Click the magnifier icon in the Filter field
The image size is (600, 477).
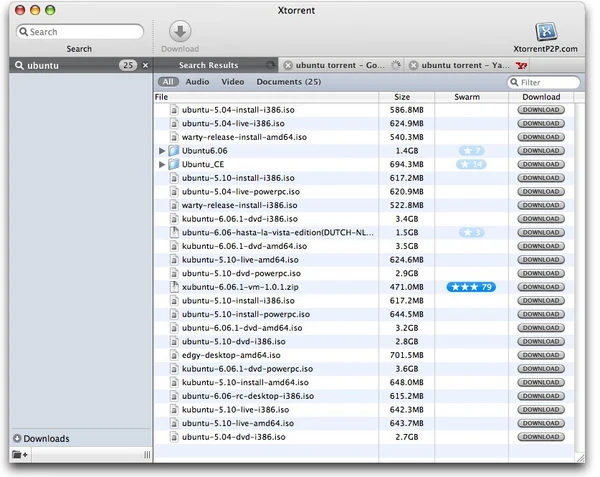click(x=514, y=82)
